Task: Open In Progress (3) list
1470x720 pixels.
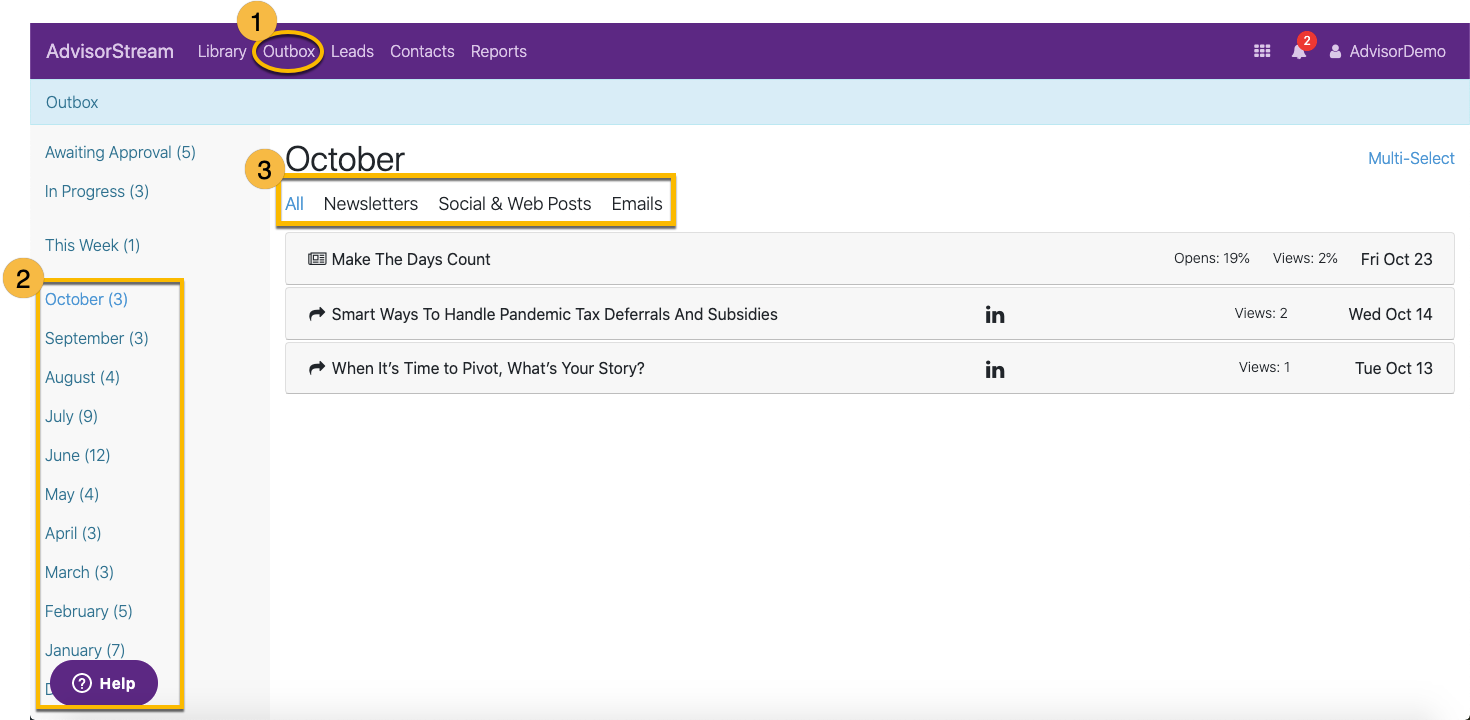Action: pyautogui.click(x=97, y=191)
